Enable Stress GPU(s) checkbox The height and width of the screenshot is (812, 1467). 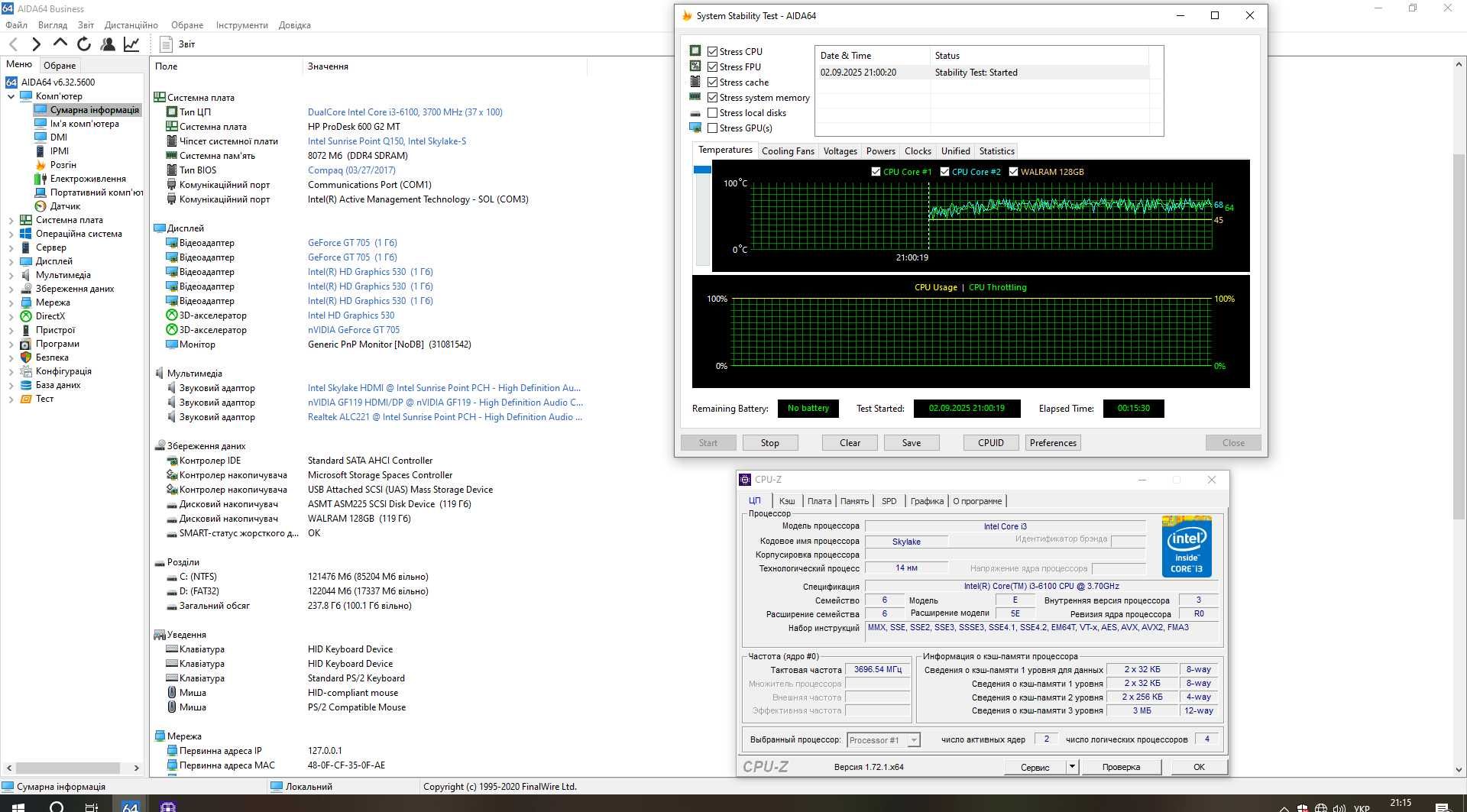(x=712, y=128)
